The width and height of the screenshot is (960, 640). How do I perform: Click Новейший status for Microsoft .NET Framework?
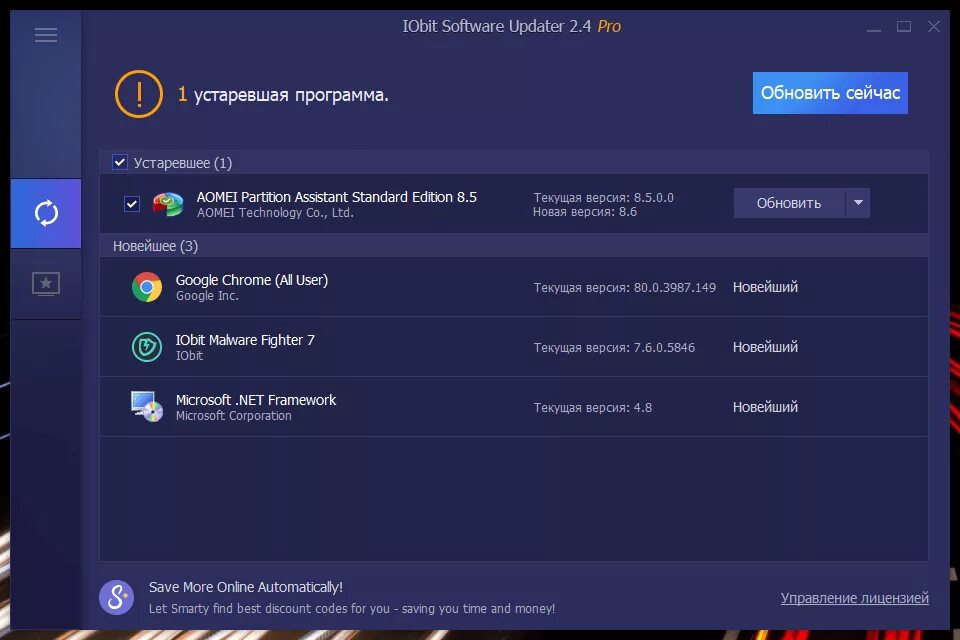(x=765, y=407)
